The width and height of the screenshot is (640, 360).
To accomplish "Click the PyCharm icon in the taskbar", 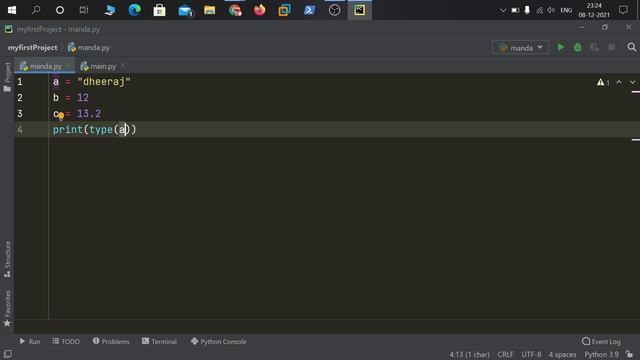I will [360, 10].
